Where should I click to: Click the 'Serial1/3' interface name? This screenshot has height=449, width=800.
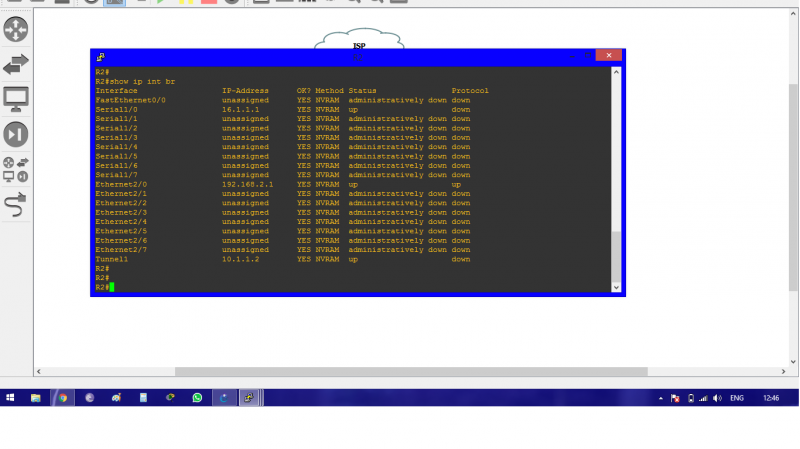point(116,138)
